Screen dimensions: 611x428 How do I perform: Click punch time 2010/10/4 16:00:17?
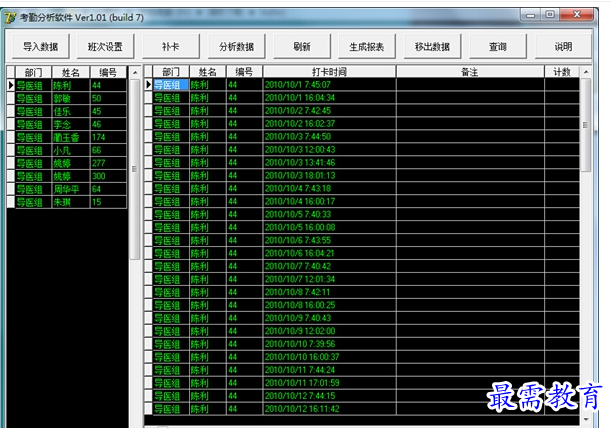tap(300, 201)
